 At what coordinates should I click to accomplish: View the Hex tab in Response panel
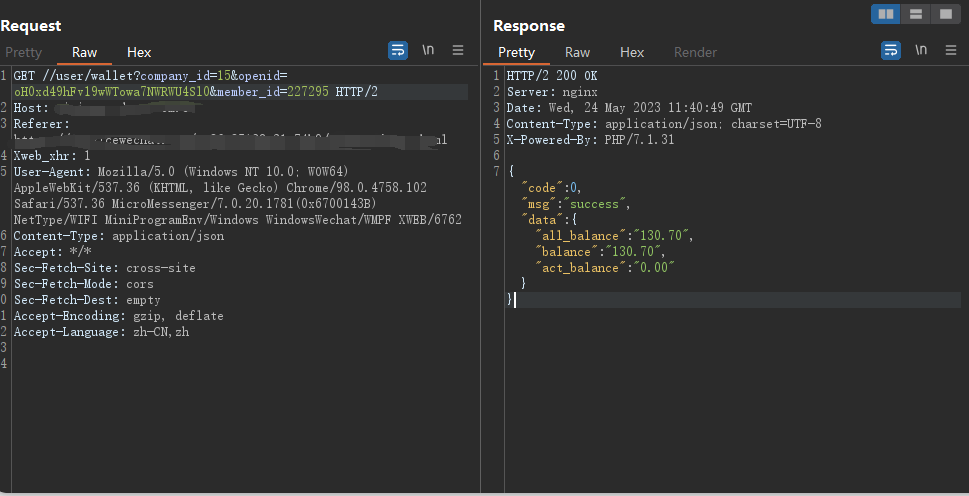(x=632, y=52)
